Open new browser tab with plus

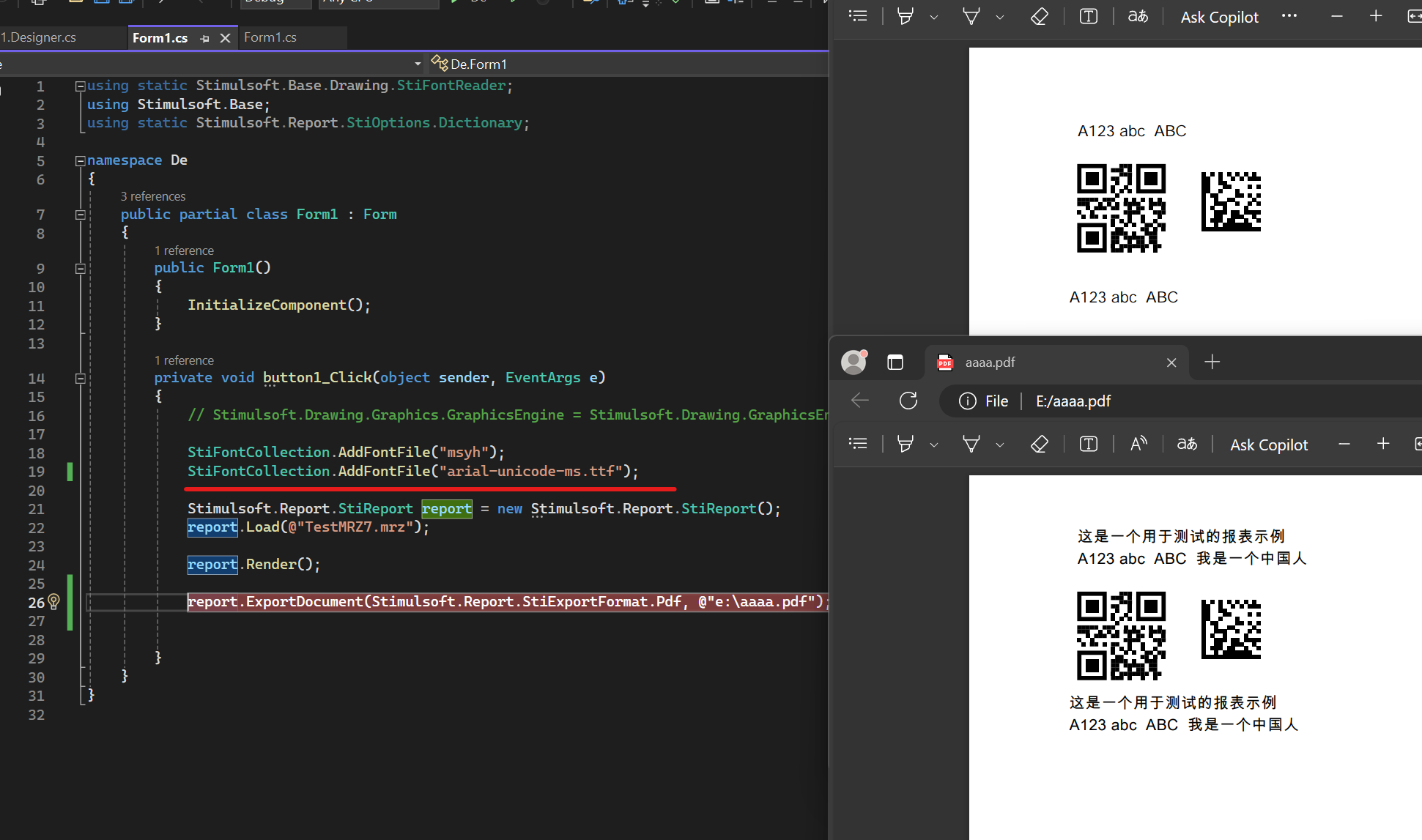(x=1212, y=362)
